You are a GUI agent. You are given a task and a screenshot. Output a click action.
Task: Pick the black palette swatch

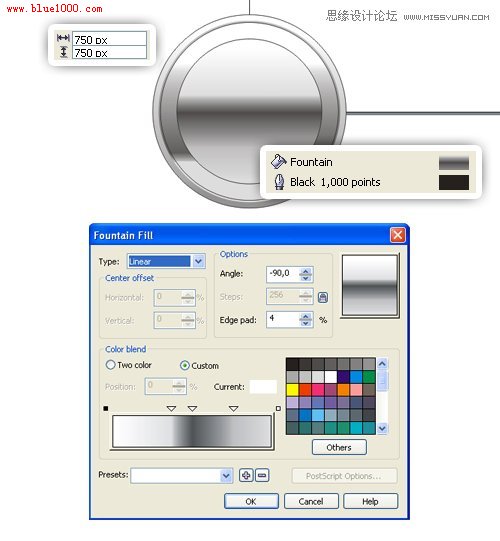(293, 364)
